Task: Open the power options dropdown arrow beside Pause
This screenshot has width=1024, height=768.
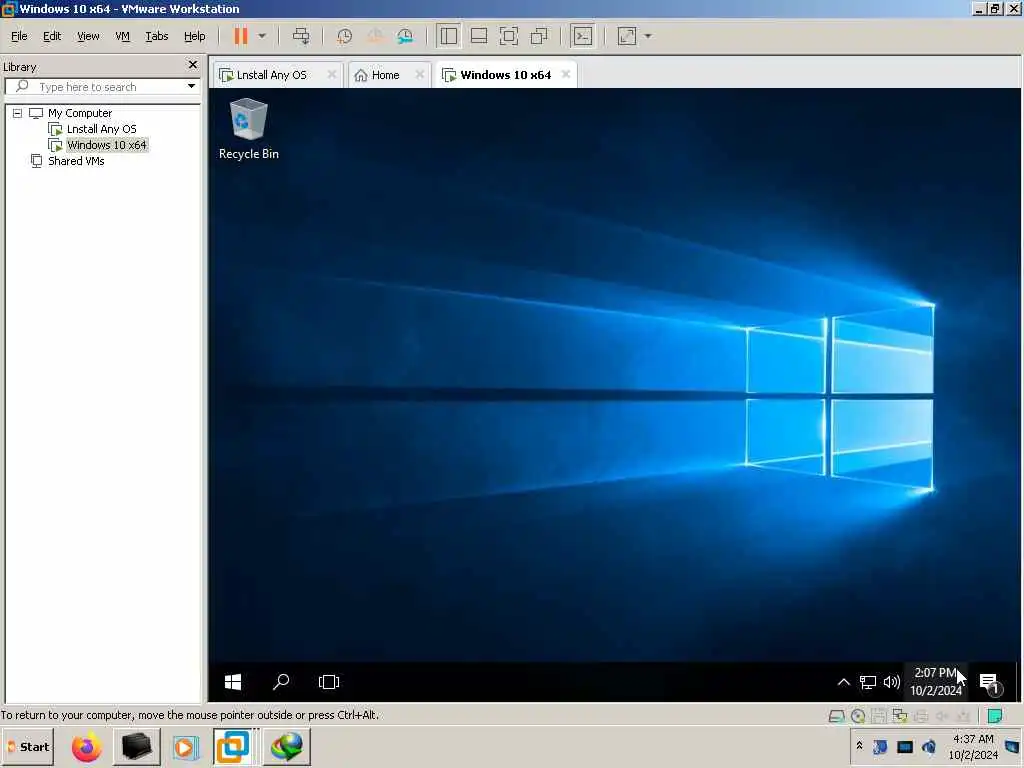Action: click(262, 36)
